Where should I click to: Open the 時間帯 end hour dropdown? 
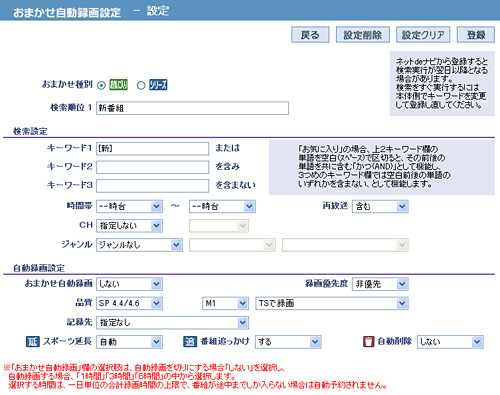pyautogui.click(x=222, y=206)
